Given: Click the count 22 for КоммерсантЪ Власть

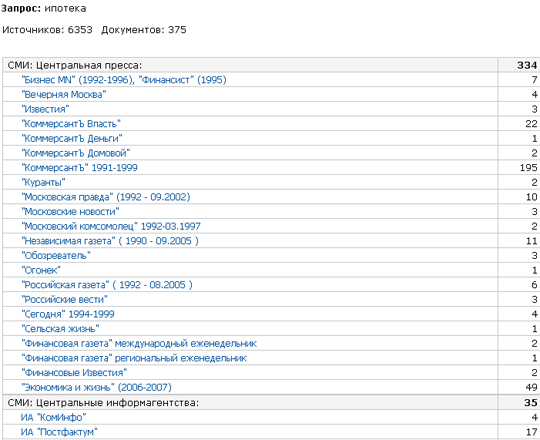Looking at the screenshot, I should pyautogui.click(x=531, y=124).
